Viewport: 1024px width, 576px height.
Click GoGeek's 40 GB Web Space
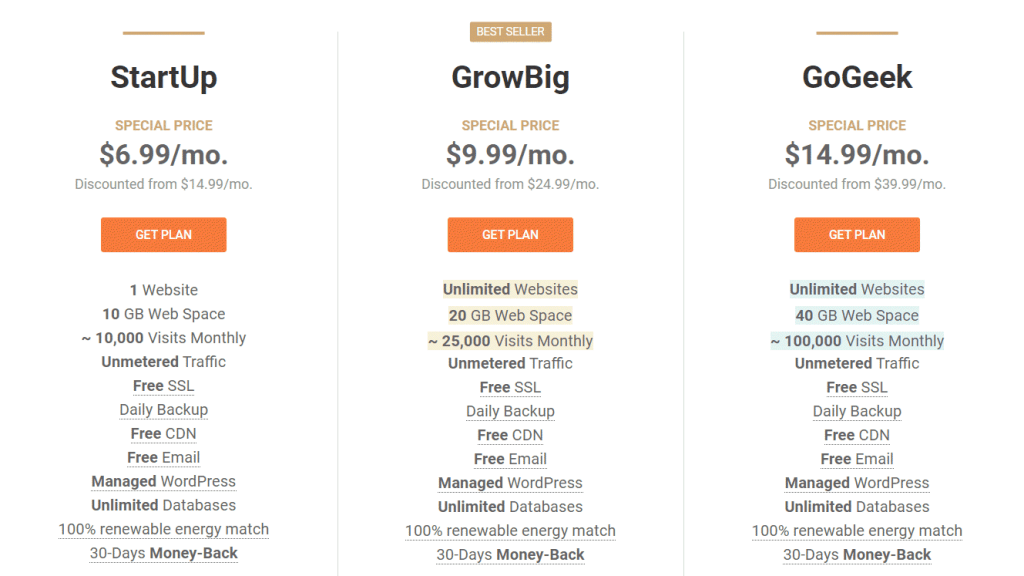(x=857, y=316)
